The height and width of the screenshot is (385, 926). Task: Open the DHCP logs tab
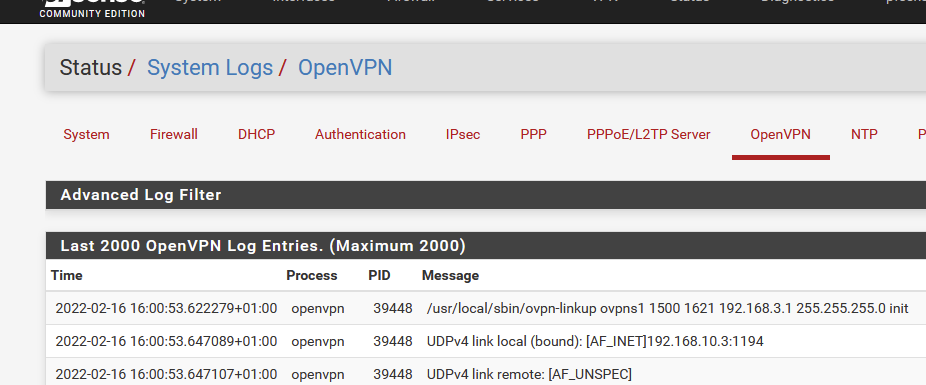coord(256,135)
